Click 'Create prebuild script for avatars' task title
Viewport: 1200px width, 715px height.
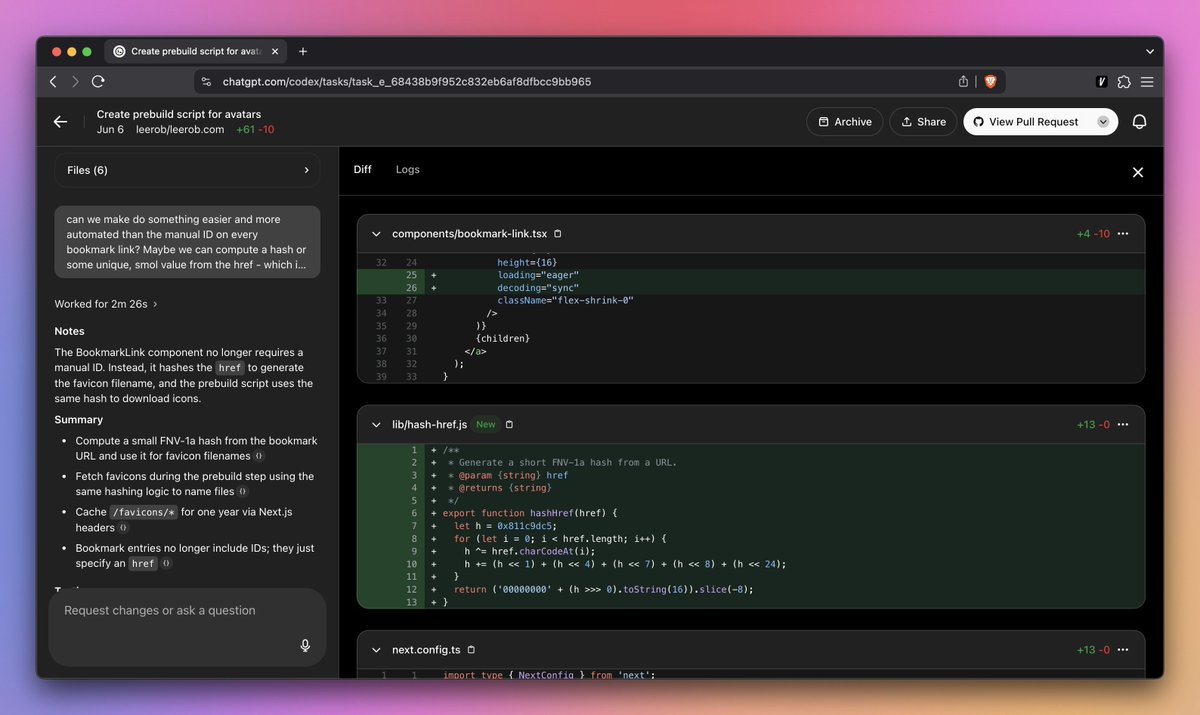coord(179,114)
